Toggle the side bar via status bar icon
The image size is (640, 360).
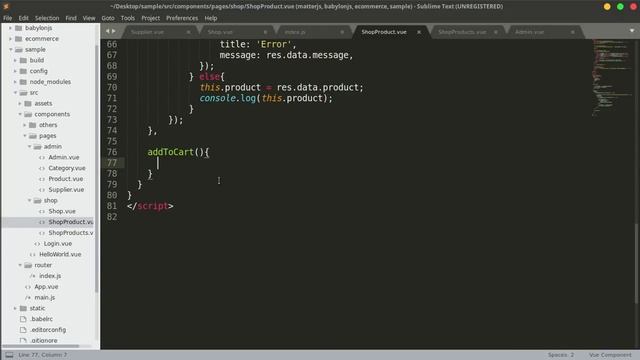click(x=9, y=355)
